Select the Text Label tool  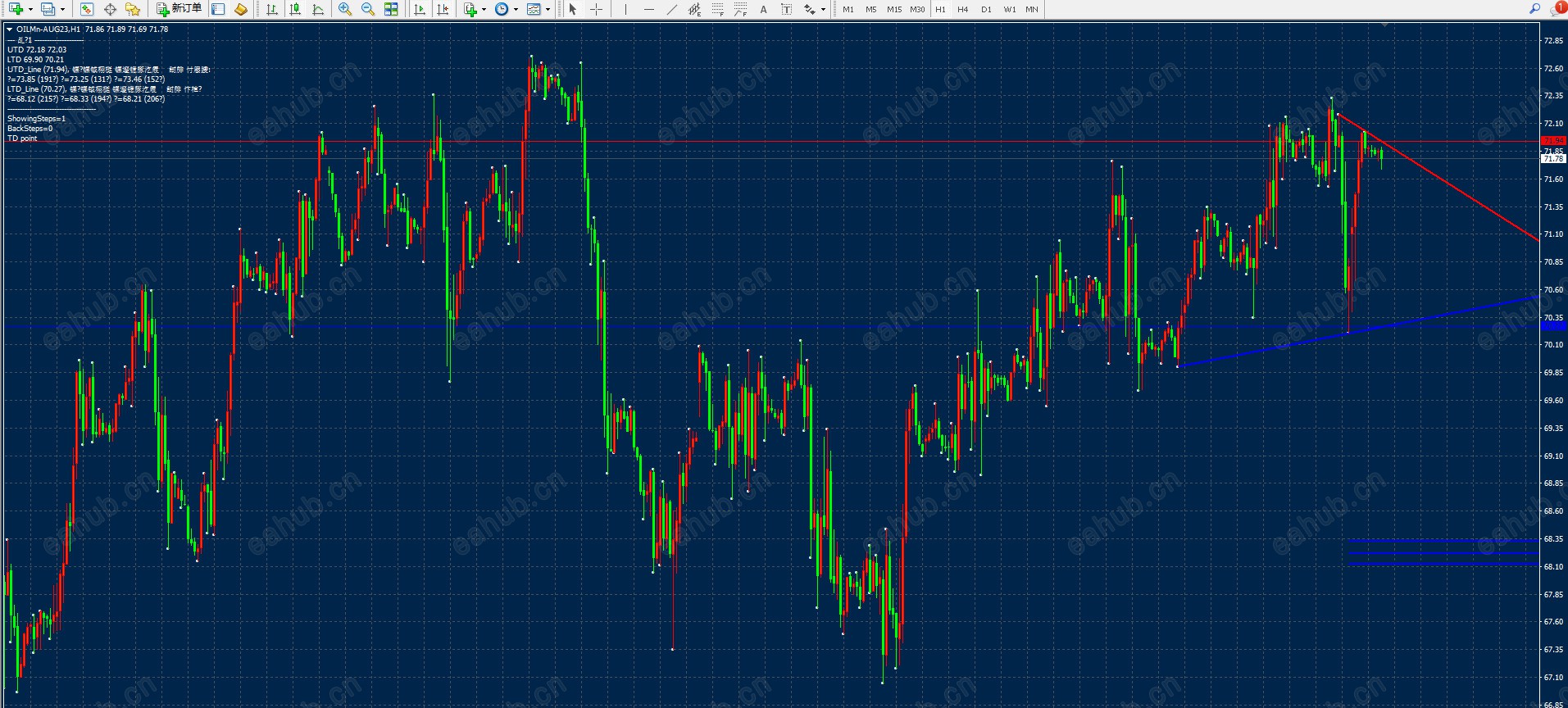(x=786, y=9)
